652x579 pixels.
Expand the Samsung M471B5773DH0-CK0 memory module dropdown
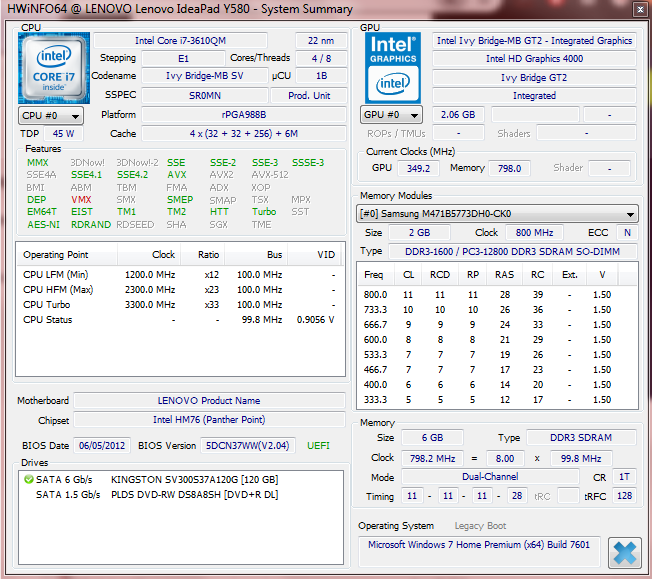(497, 214)
